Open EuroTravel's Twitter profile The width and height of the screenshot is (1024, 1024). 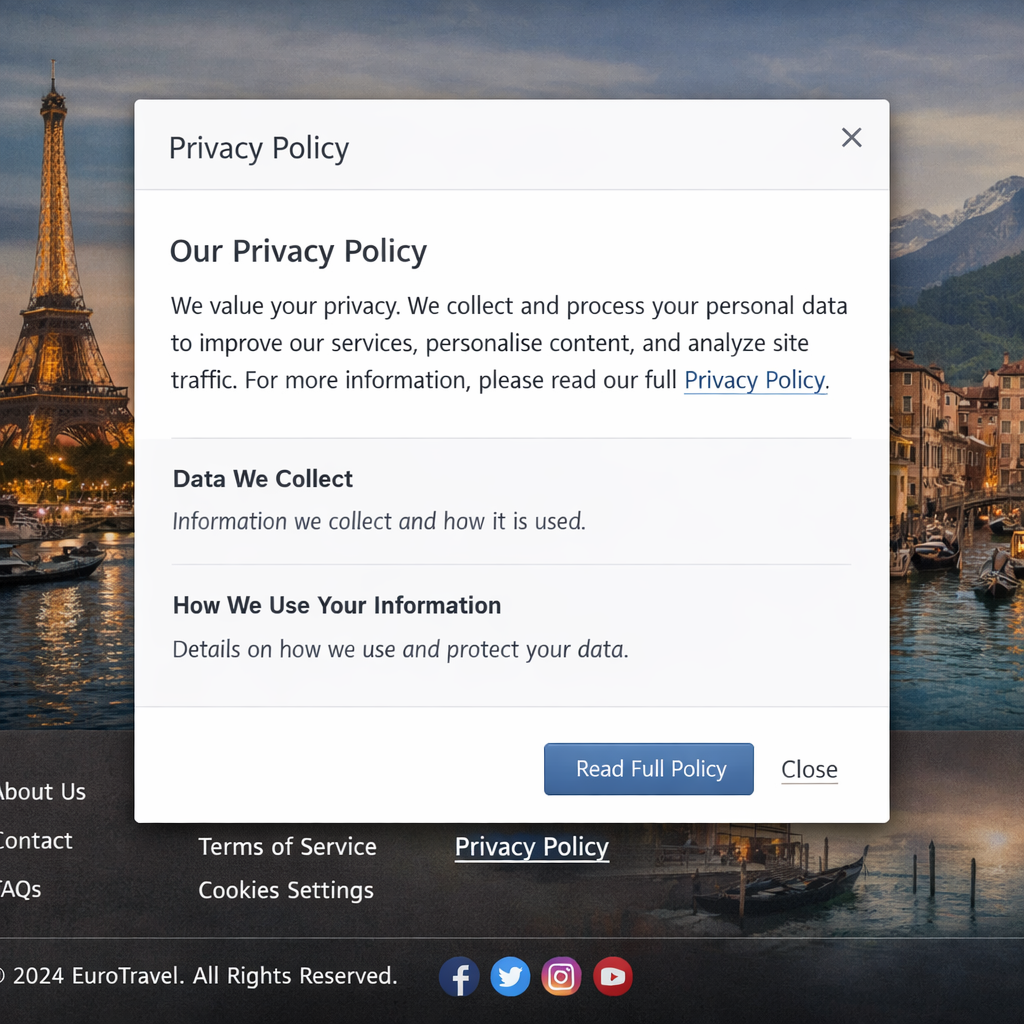510,977
